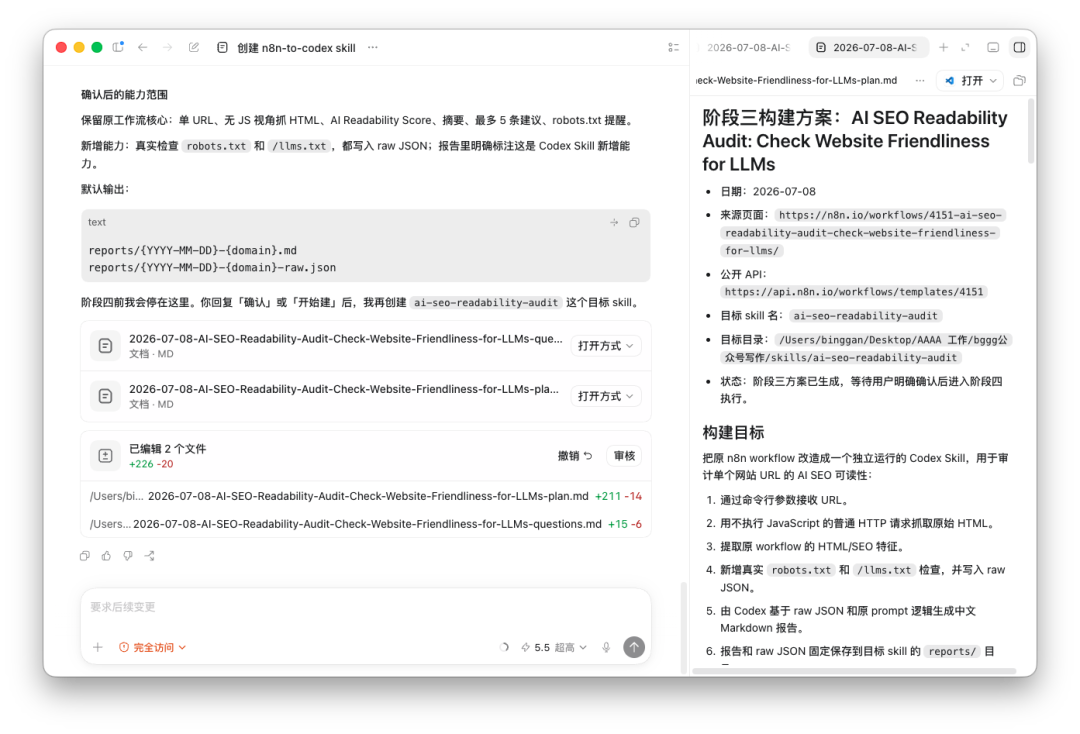This screenshot has width=1080, height=734.
Task: Start voice input with microphone icon
Action: (x=606, y=647)
